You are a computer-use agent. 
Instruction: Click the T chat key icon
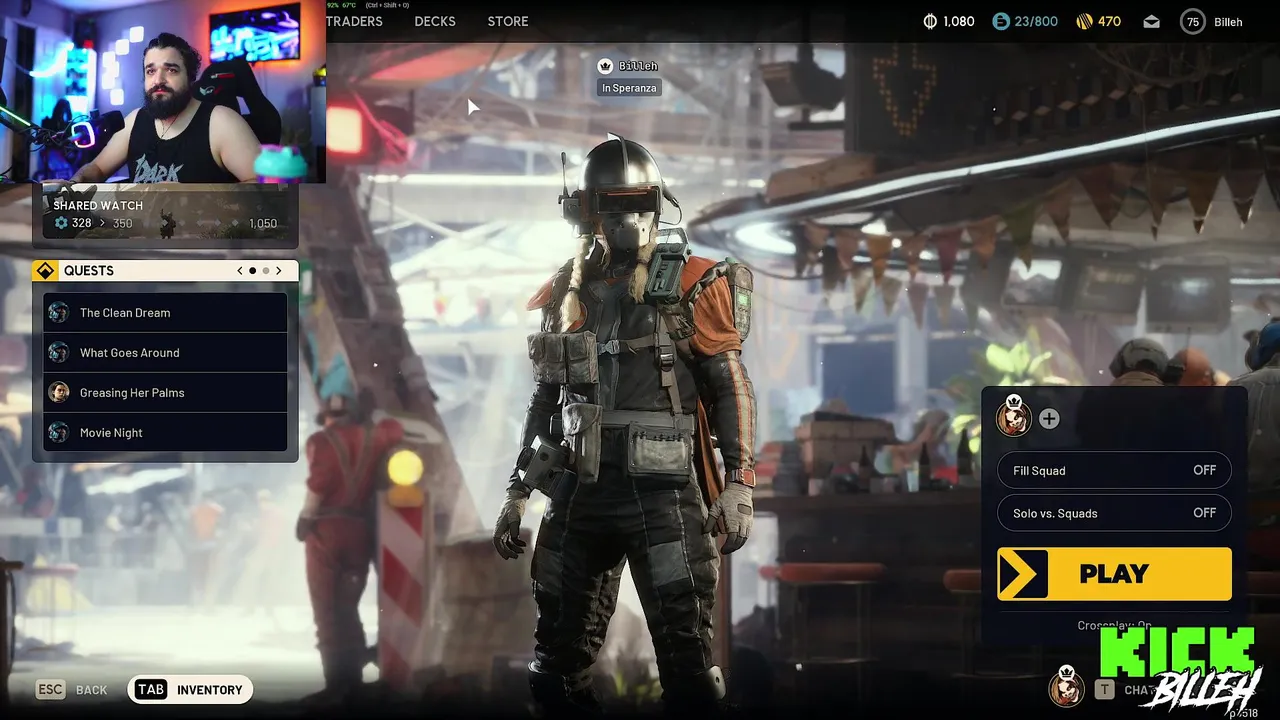(x=1104, y=690)
